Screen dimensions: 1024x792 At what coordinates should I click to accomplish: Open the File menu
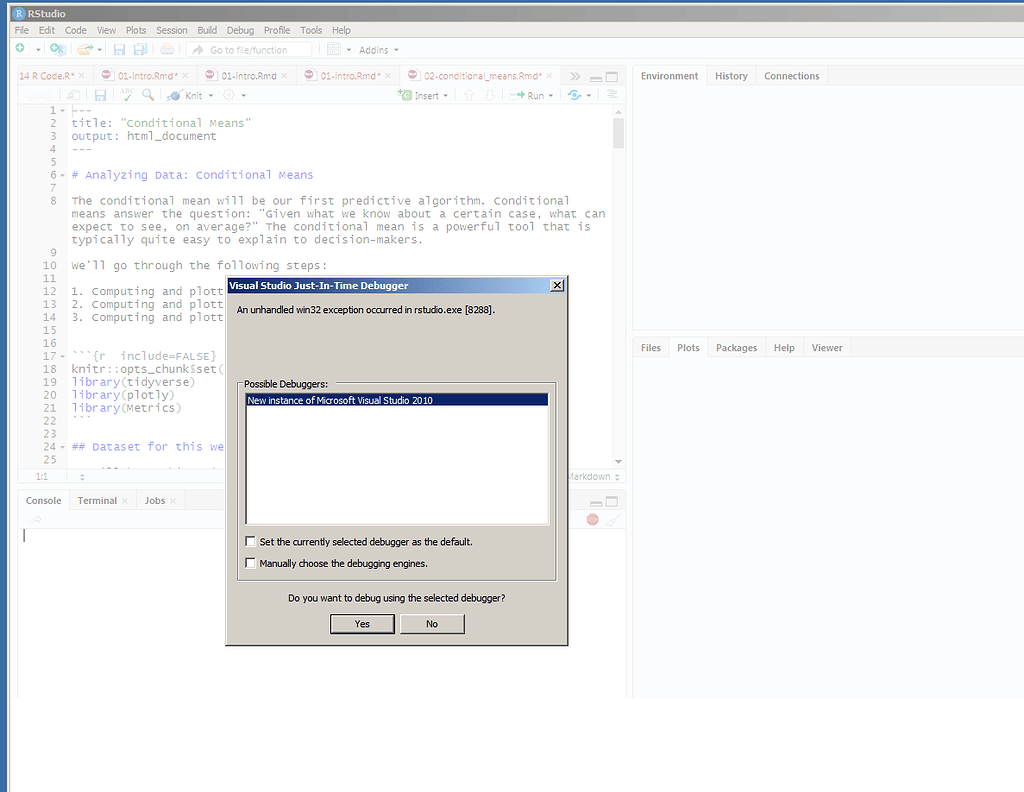click(22, 30)
